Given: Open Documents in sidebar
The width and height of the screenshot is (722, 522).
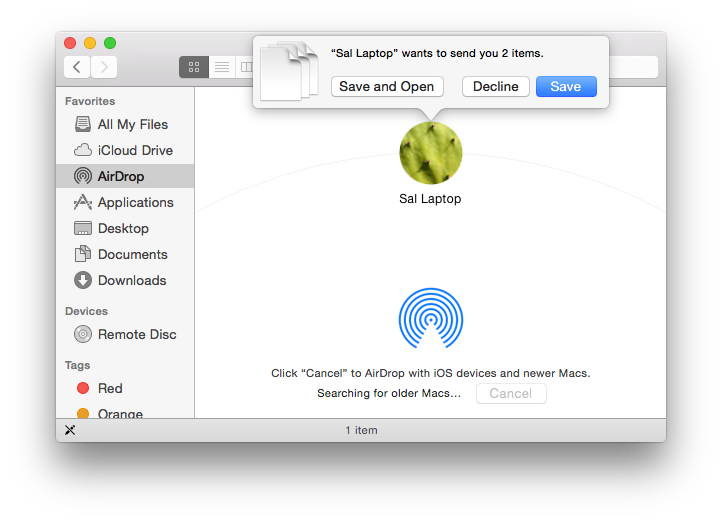Looking at the screenshot, I should click(125, 255).
